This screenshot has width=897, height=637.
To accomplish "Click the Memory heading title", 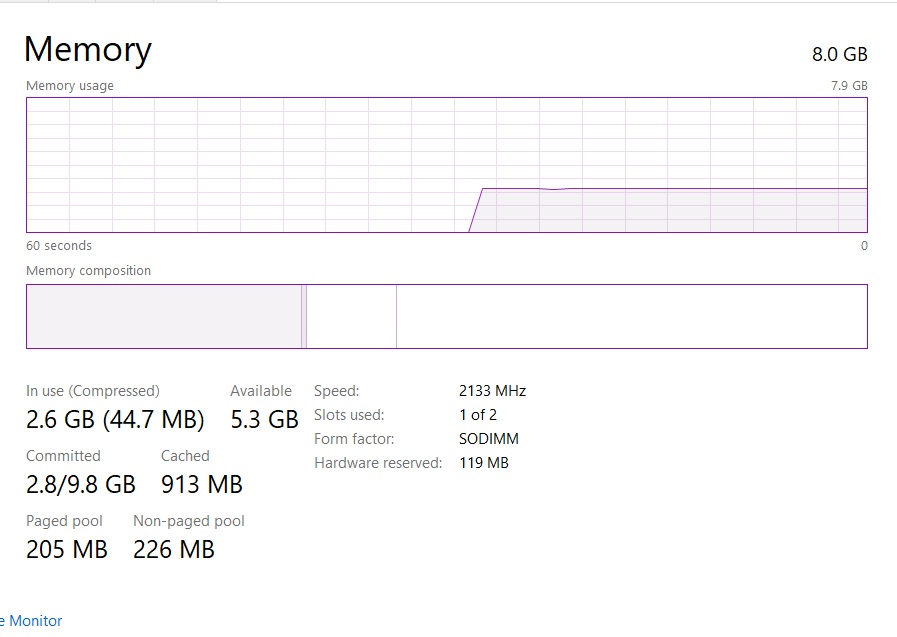I will 88,49.
